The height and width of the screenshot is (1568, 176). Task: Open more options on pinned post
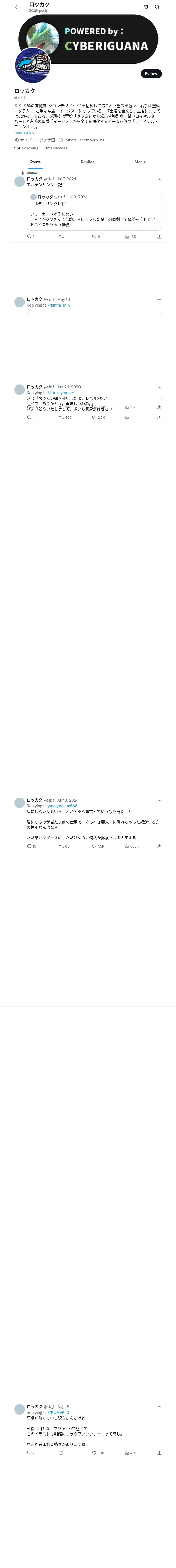[159, 179]
